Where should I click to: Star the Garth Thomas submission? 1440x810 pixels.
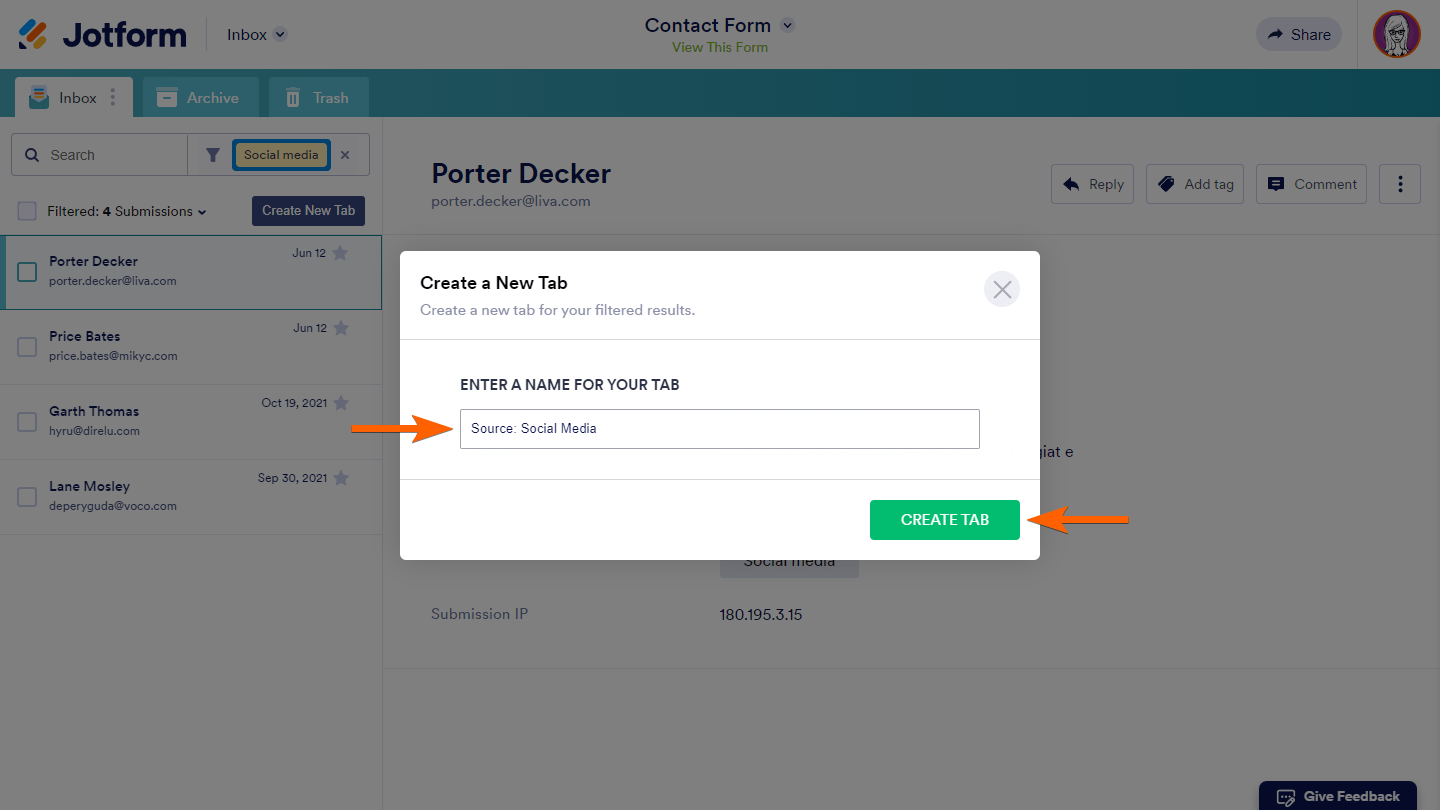coord(341,403)
